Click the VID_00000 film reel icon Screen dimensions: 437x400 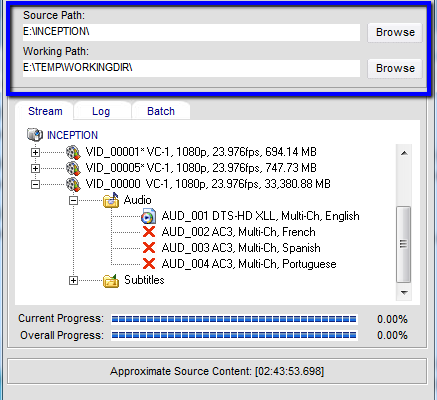(73, 184)
